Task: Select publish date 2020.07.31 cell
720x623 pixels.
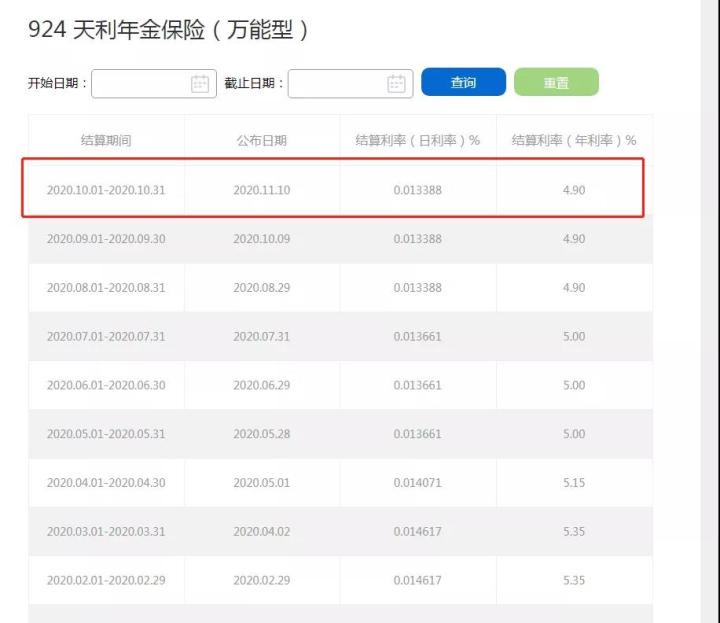Action: click(262, 337)
